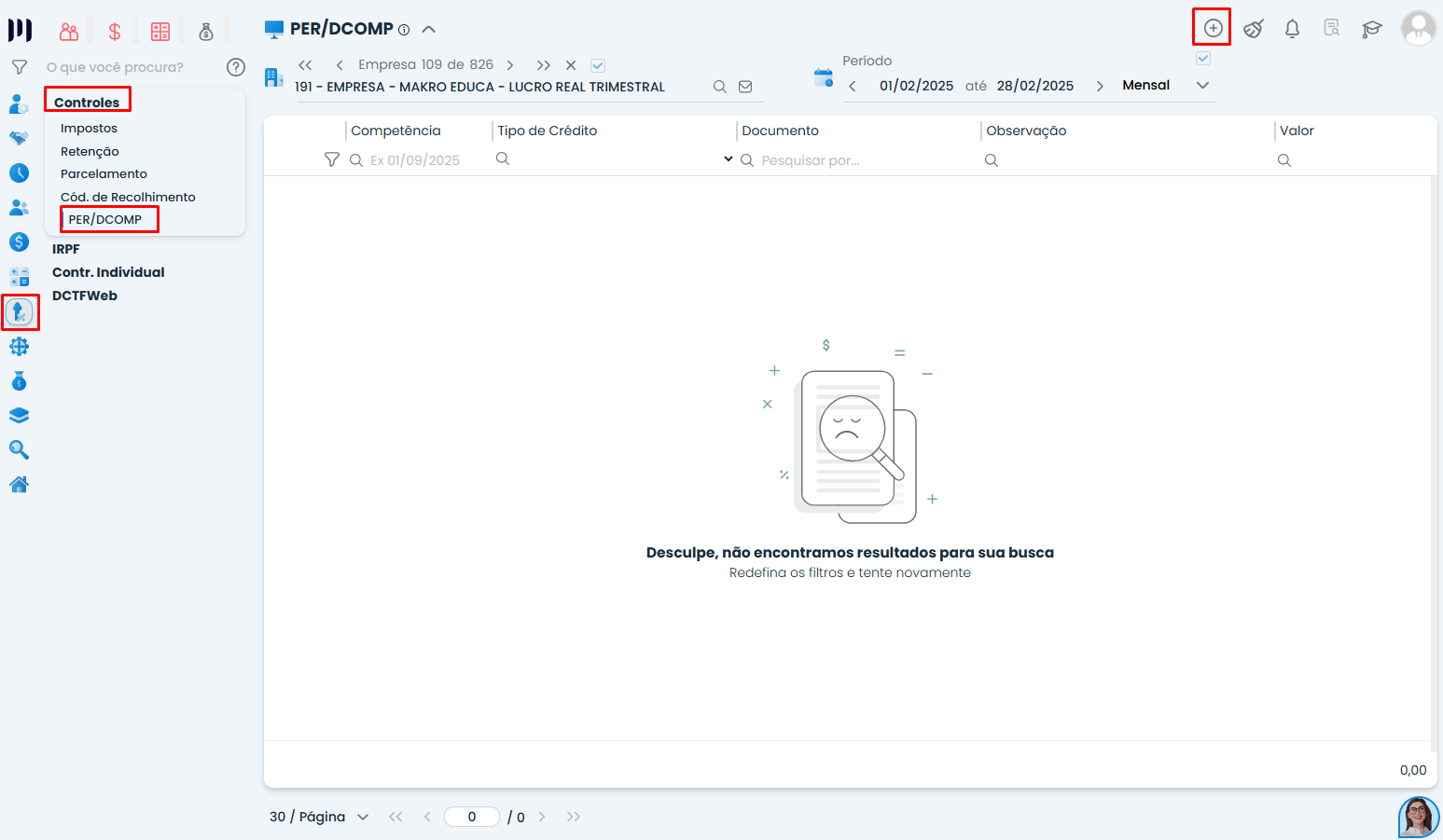Open the home icon in left sidebar
This screenshot has width=1443, height=840.
[x=19, y=484]
